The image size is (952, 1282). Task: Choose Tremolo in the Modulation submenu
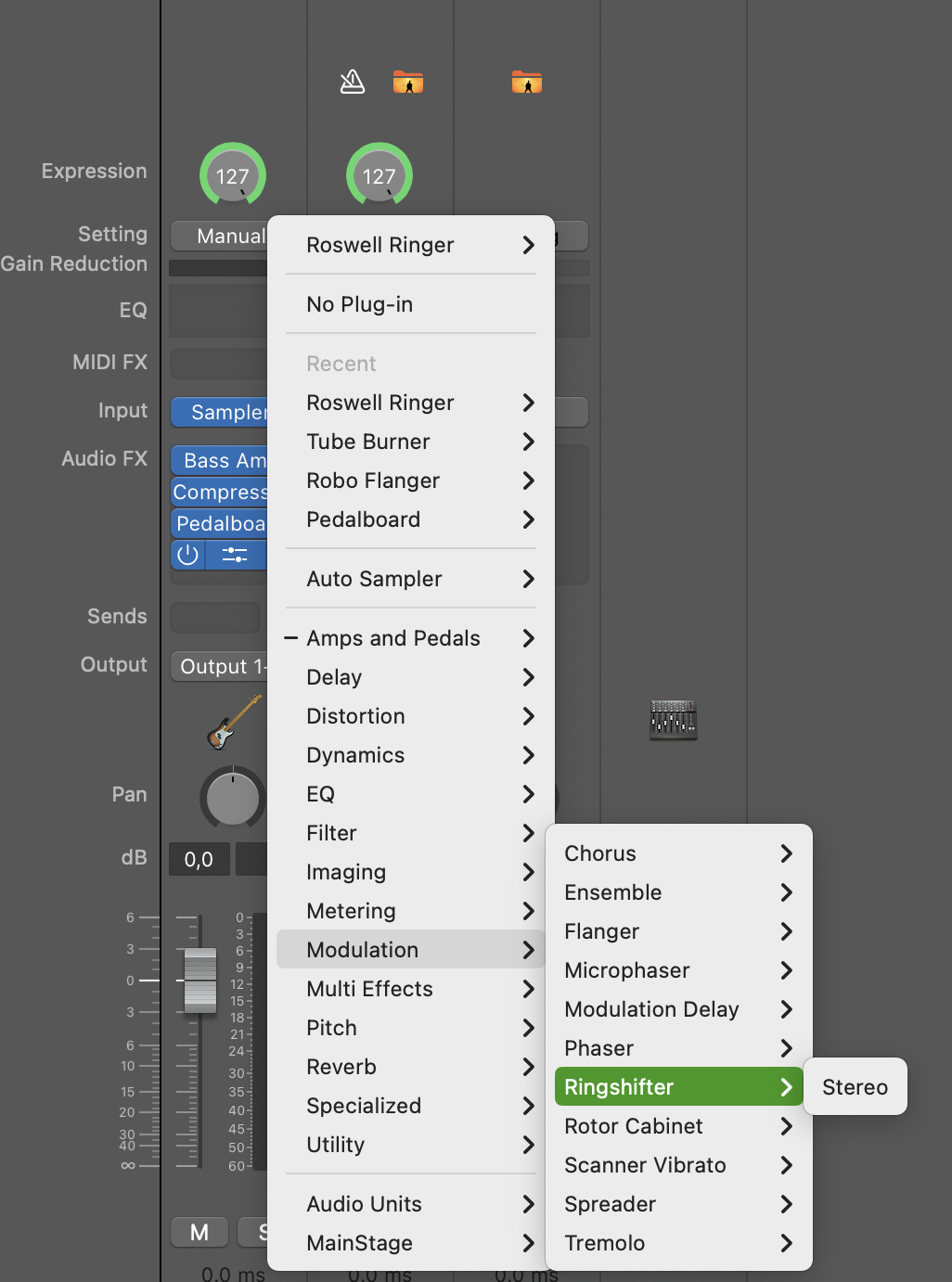[679, 1243]
